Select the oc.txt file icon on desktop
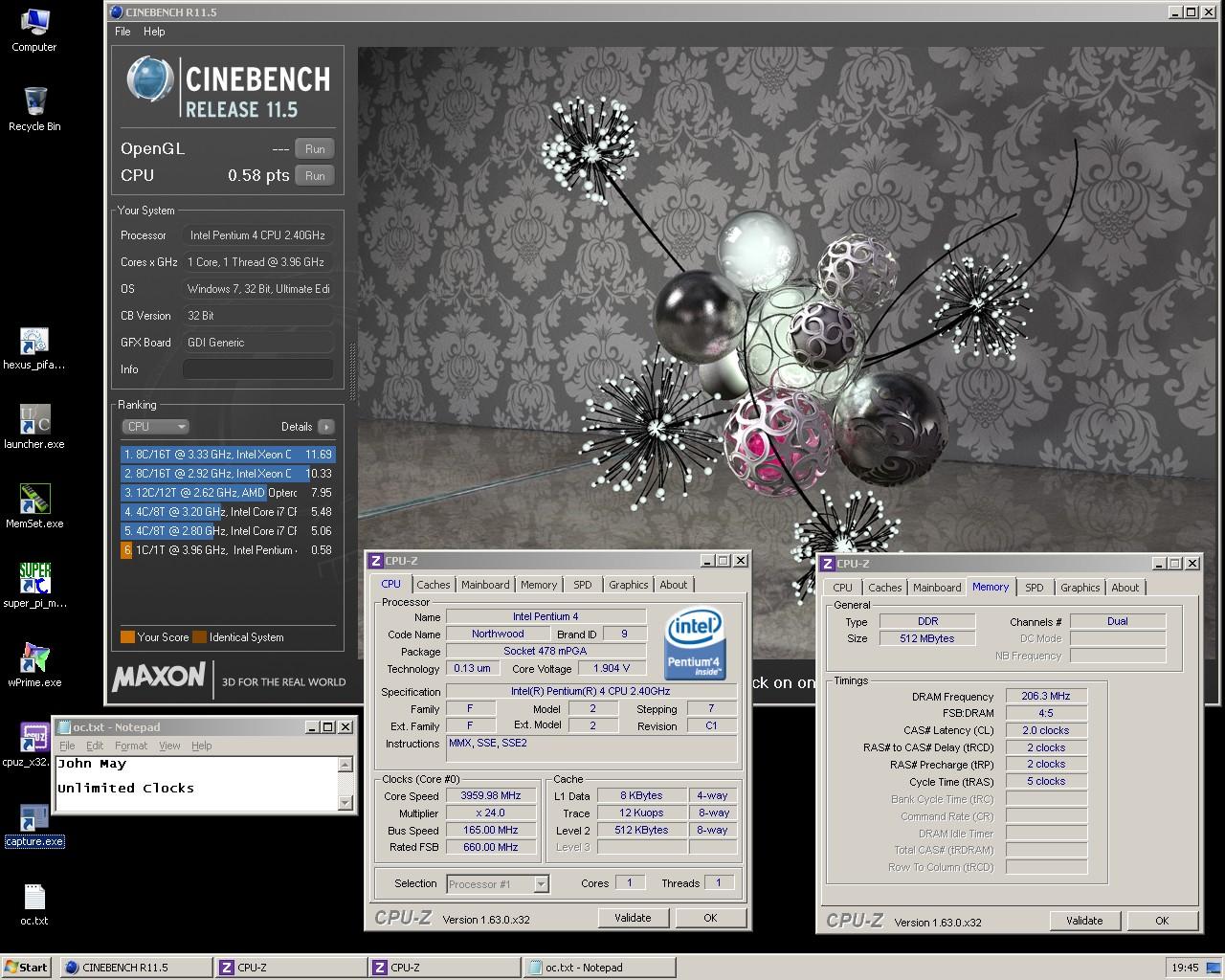Screen dimensions: 1225x980 (34, 904)
